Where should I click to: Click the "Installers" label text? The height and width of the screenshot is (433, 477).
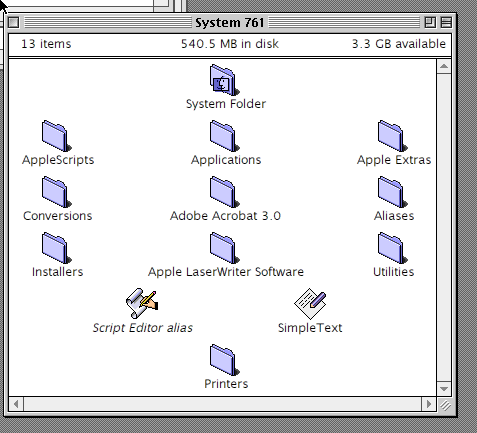[x=57, y=272]
